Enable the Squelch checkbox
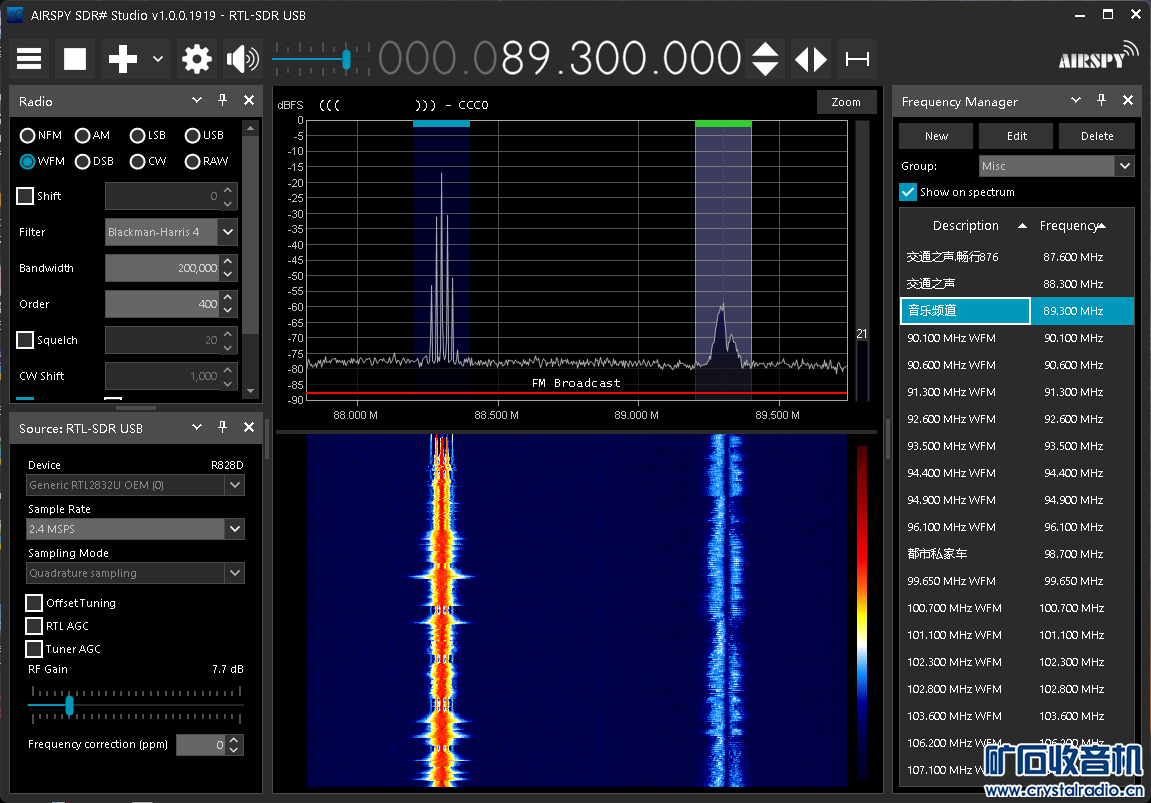 point(26,340)
